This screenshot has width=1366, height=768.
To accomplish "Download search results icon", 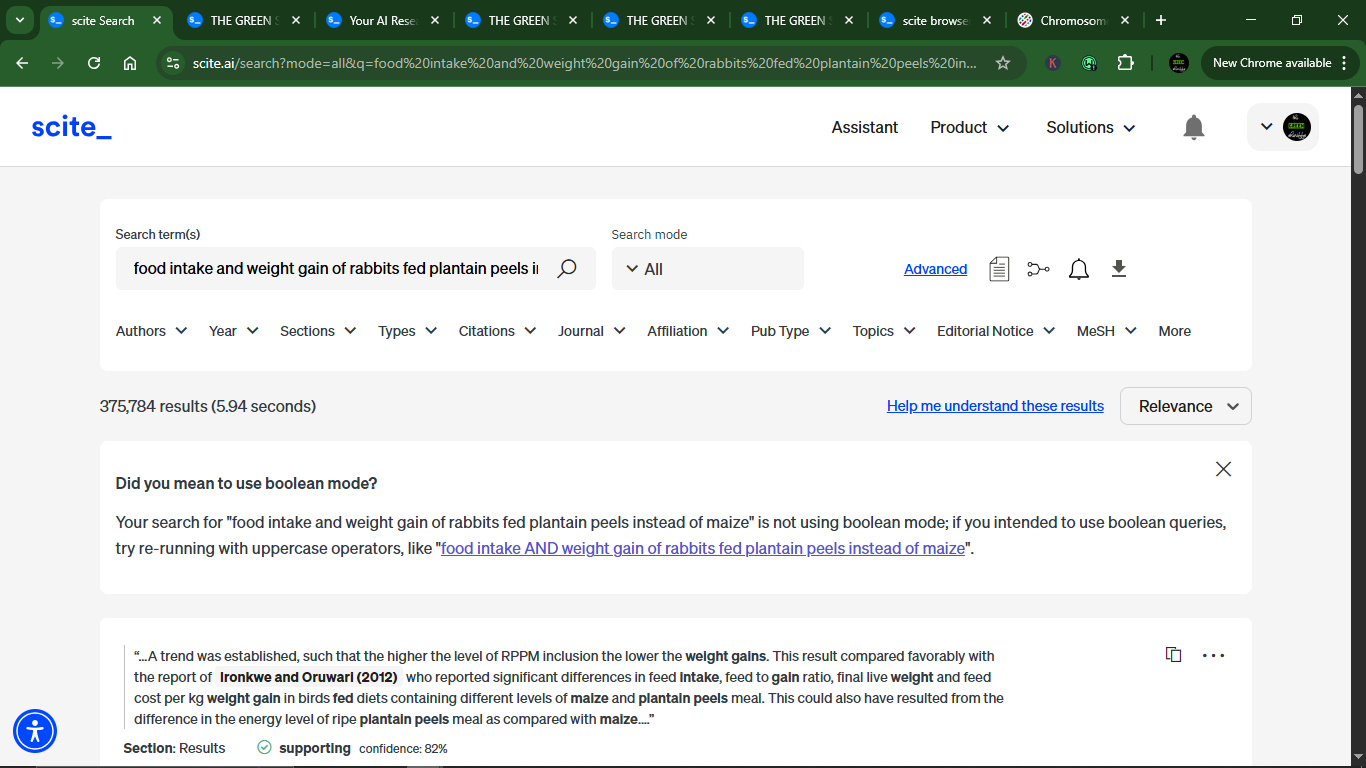I will (x=1119, y=268).
